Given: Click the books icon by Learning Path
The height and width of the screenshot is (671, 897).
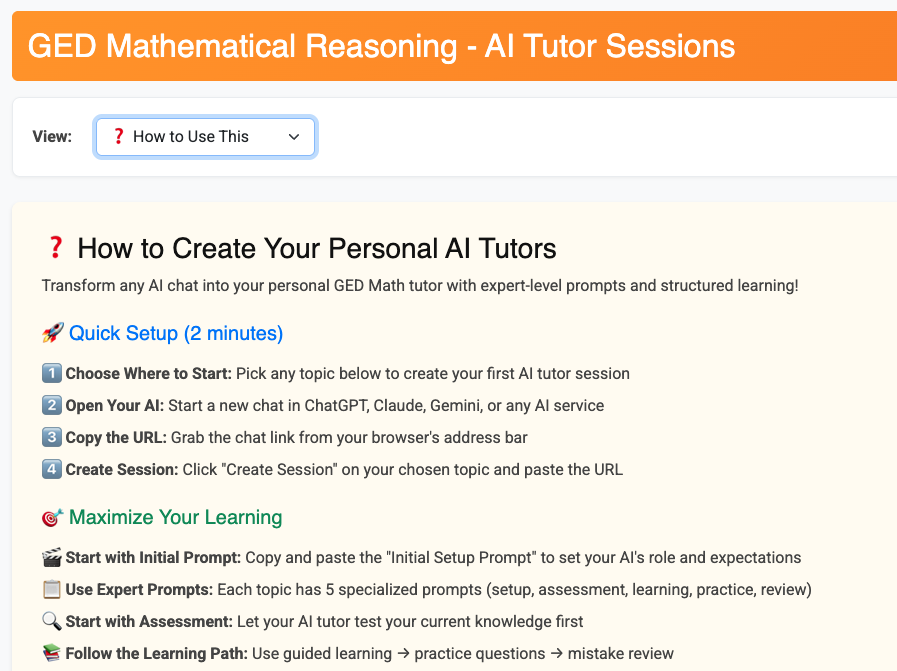Looking at the screenshot, I should click(x=52, y=654).
